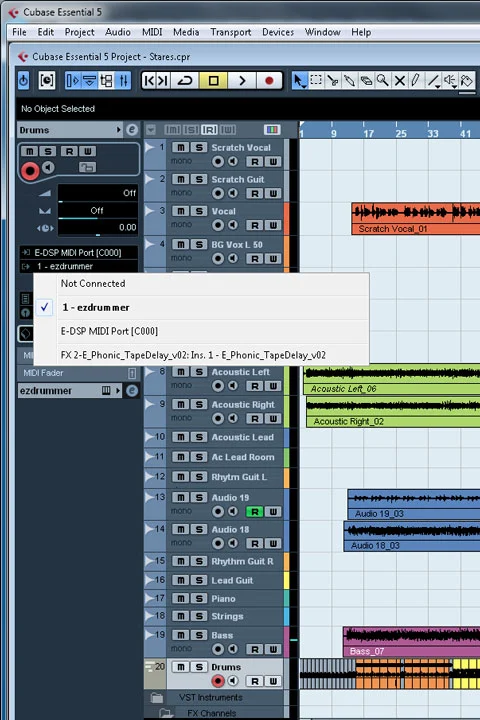Viewport: 480px width, 720px height.
Task: Toggle the Cycle loop button
Action: (x=185, y=81)
